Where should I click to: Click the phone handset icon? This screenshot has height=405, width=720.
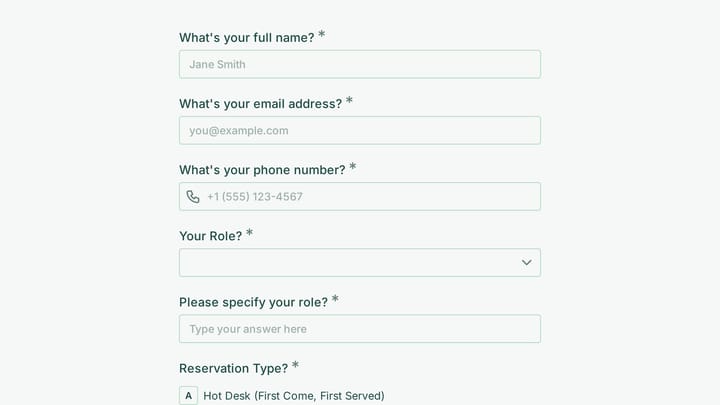193,197
